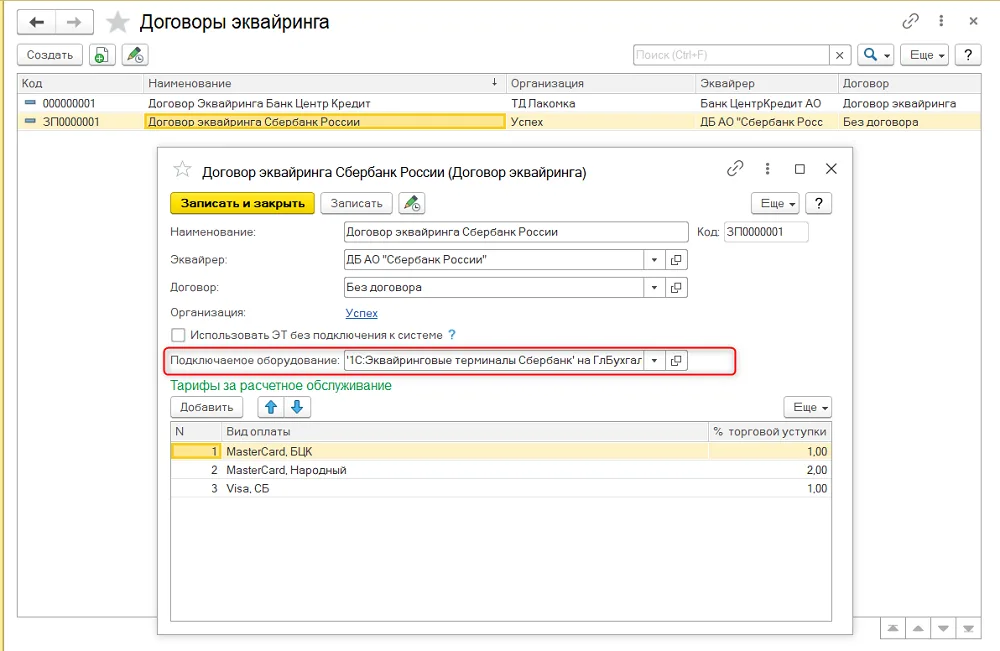Viewport: 1000px width, 651px height.
Task: Add Договоры эквайринга to favorites star
Action: (x=117, y=22)
